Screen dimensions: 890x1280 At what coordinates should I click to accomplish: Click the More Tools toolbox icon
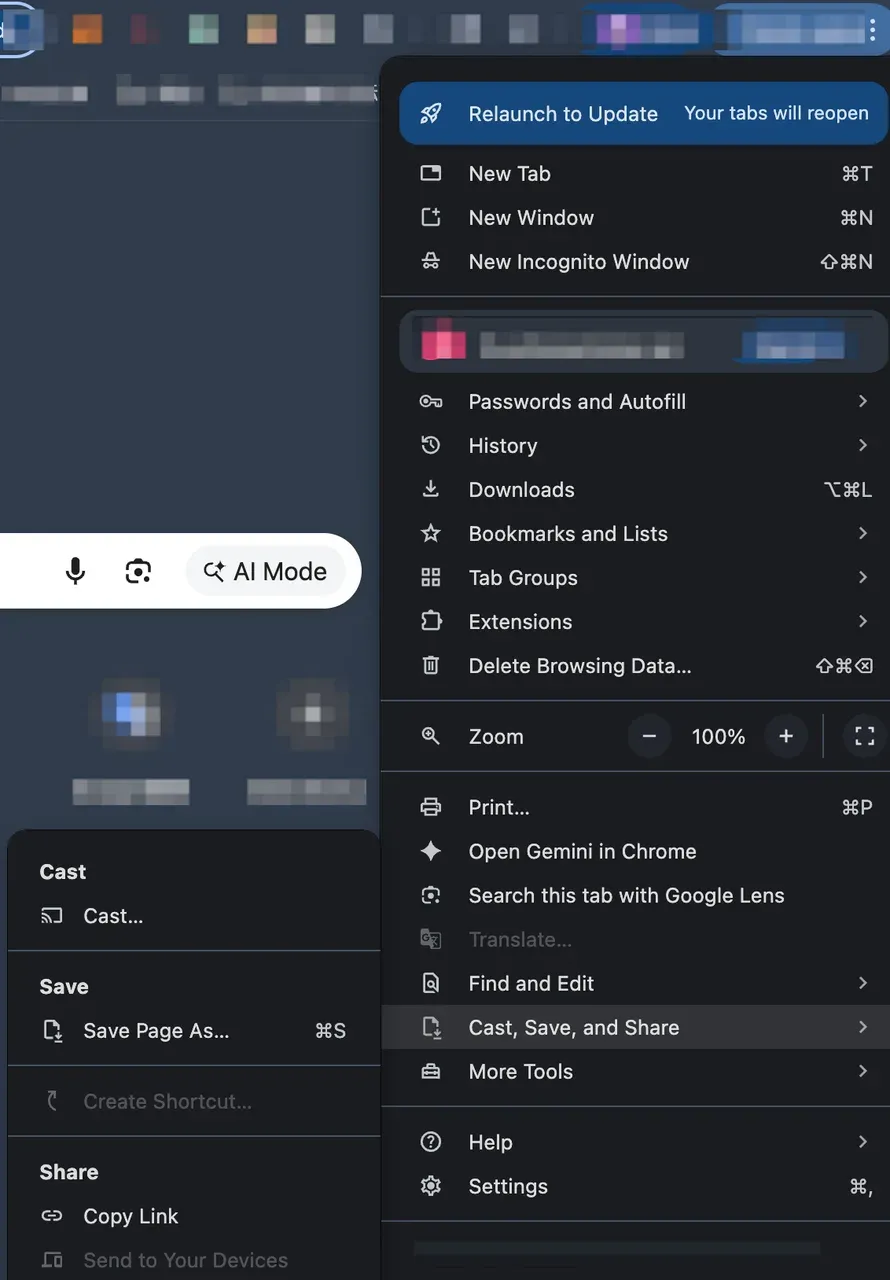(x=431, y=1072)
